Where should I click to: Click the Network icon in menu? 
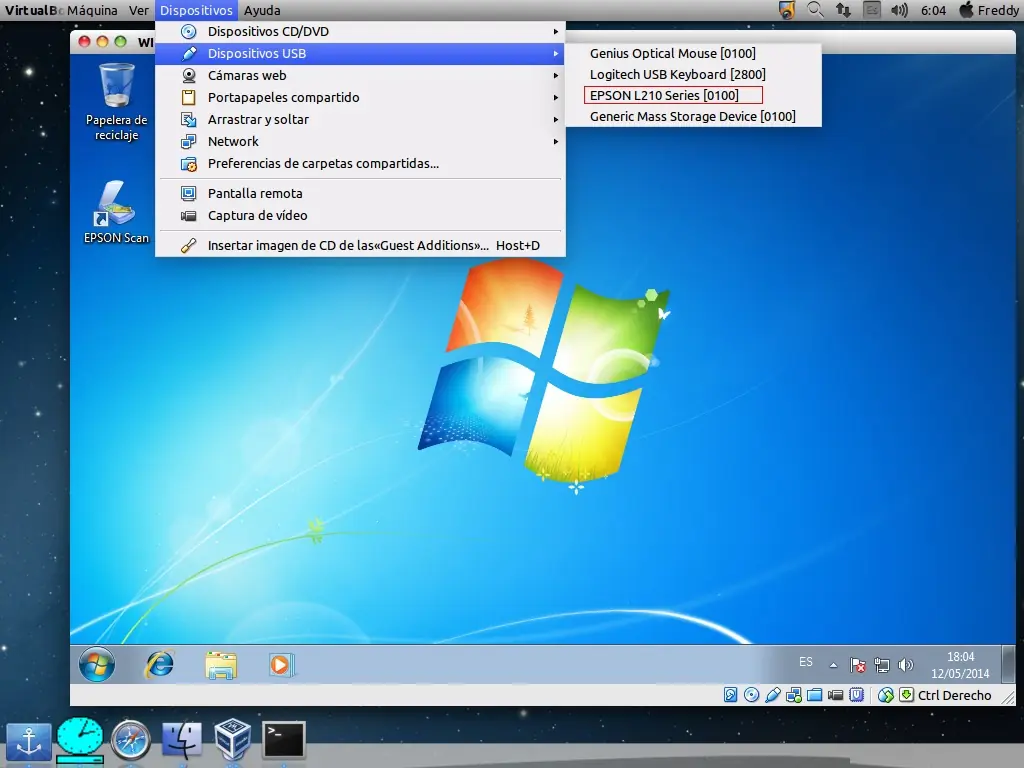(x=189, y=142)
